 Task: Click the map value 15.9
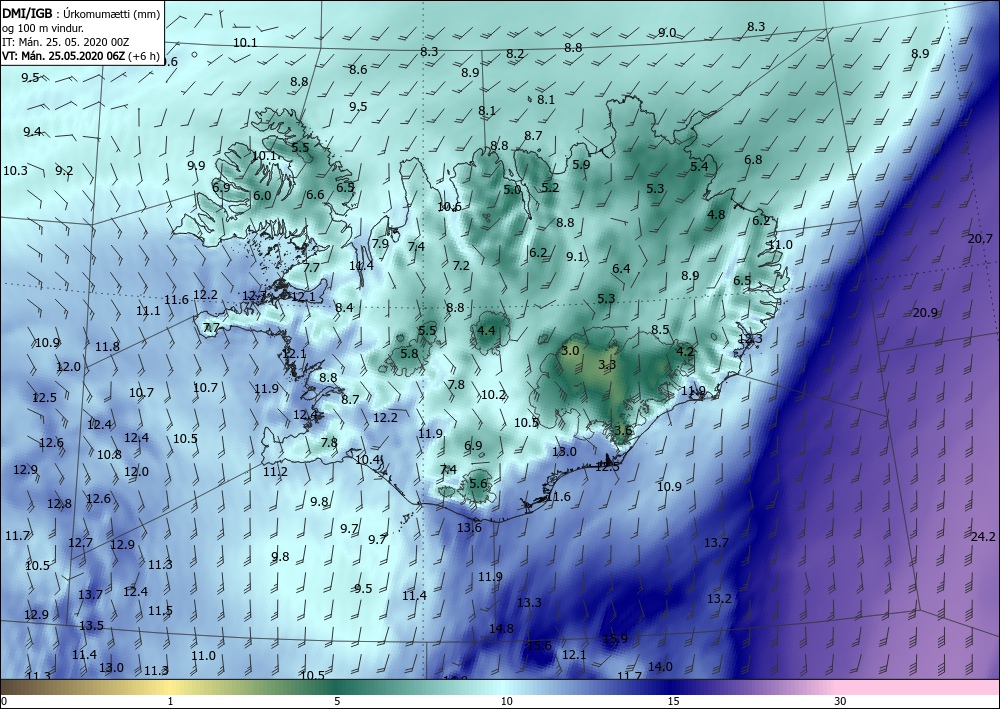point(615,639)
